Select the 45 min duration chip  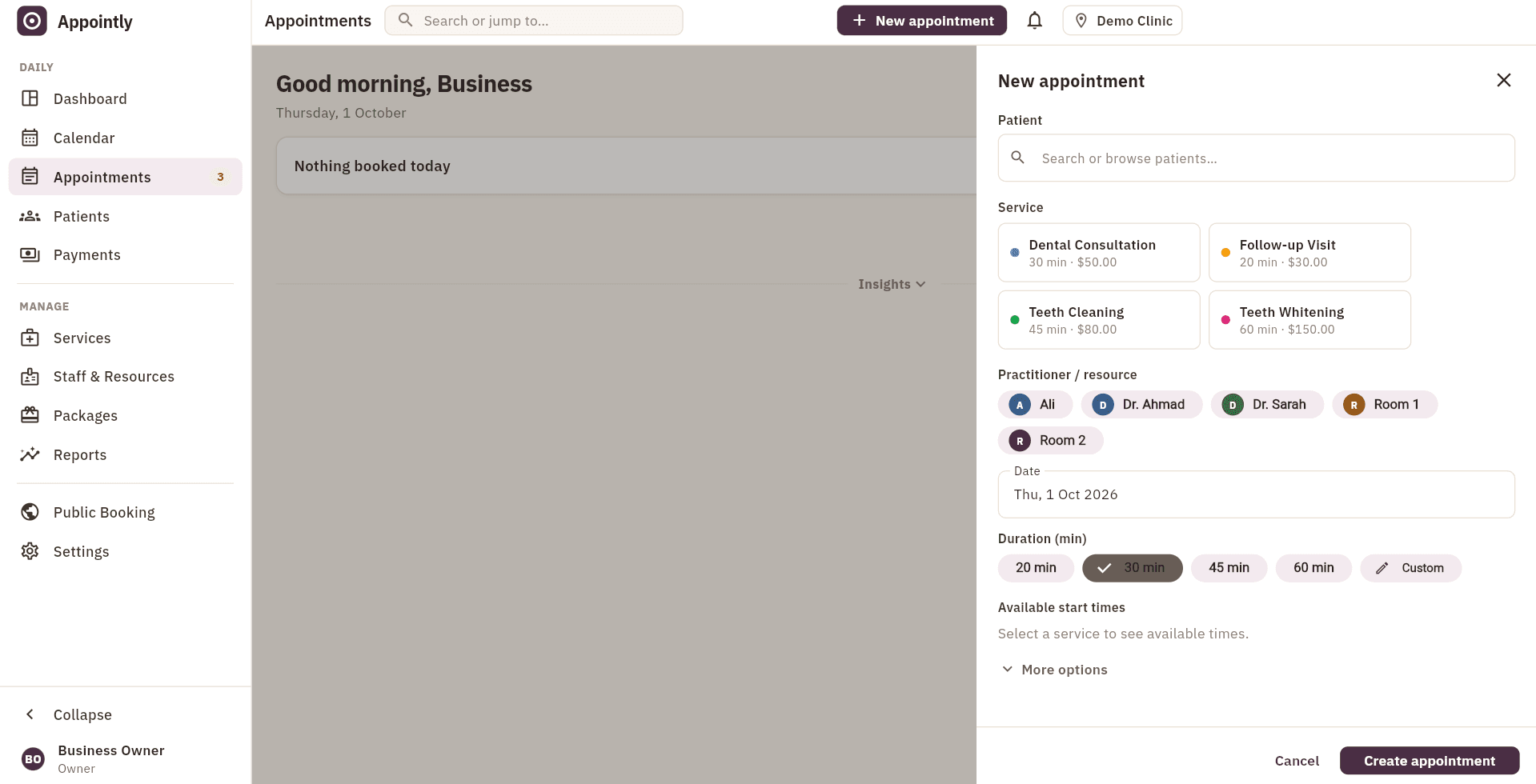click(1229, 568)
